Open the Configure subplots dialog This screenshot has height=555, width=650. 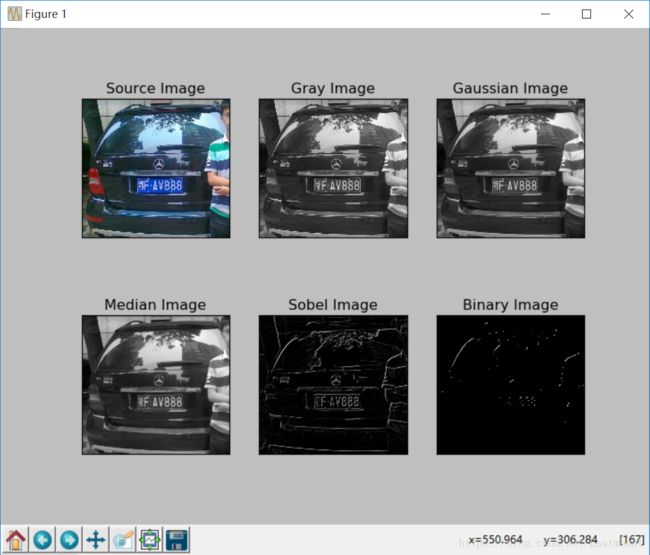[150, 540]
